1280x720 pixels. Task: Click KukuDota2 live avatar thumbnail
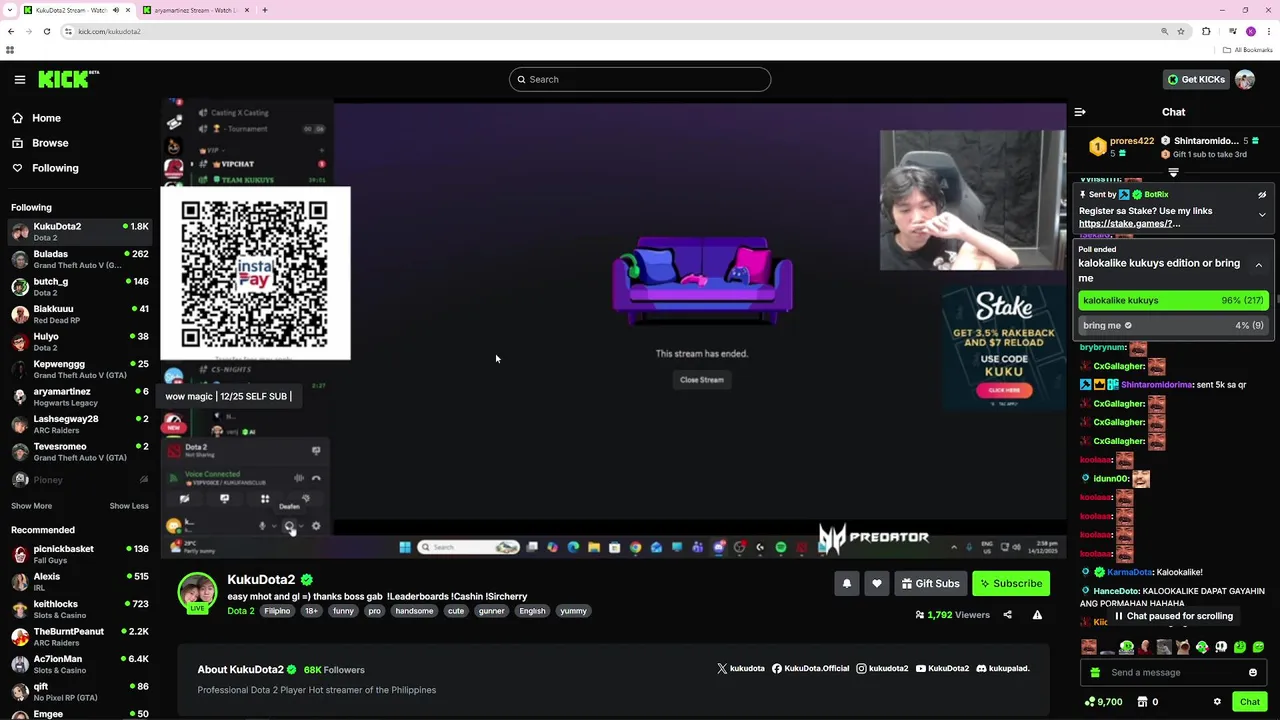(x=197, y=592)
